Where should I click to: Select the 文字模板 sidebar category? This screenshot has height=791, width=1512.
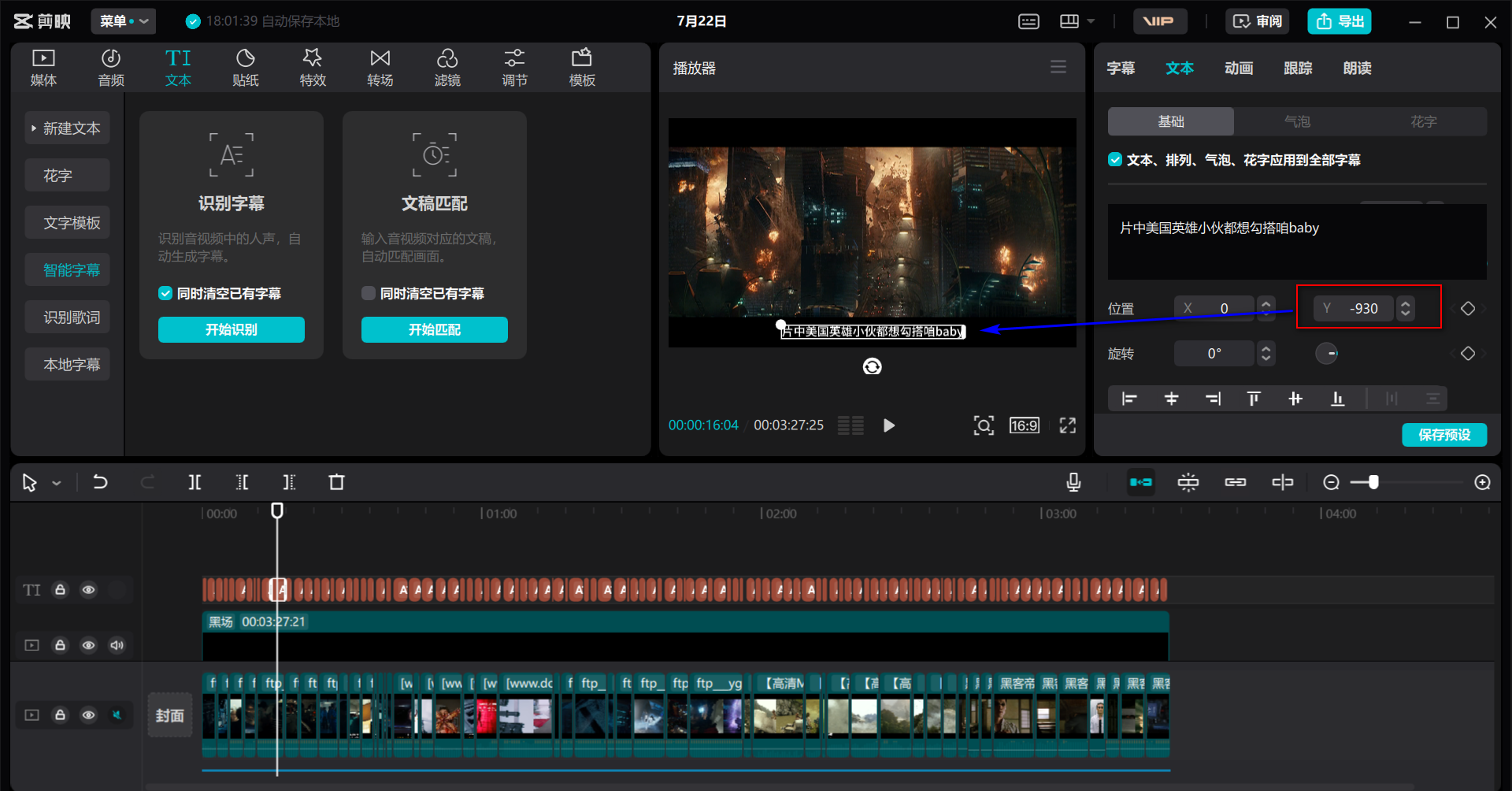coord(67,223)
